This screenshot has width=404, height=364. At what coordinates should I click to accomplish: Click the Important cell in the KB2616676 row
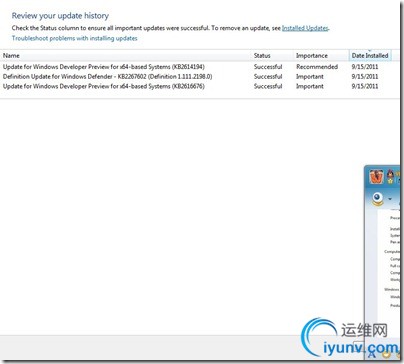(x=310, y=86)
